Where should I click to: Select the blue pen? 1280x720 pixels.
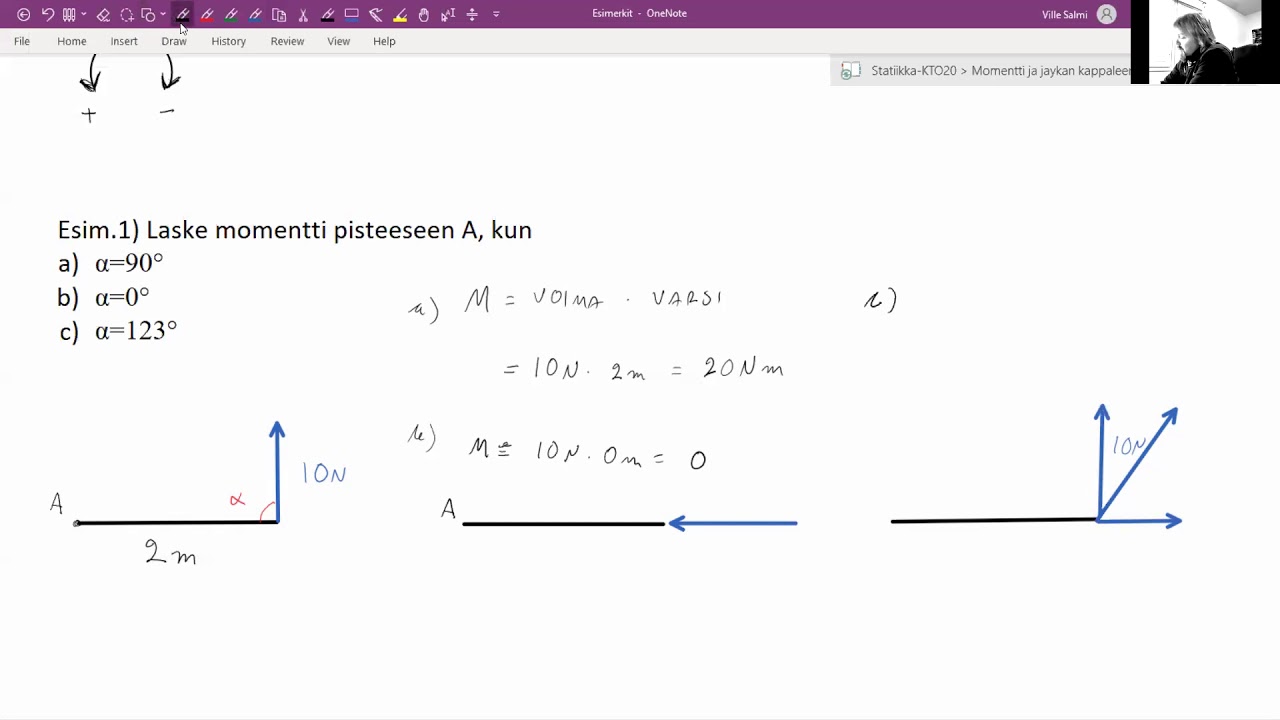pyautogui.click(x=255, y=14)
